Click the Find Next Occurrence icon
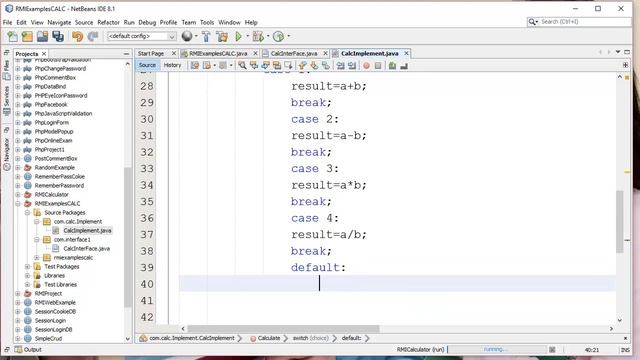This screenshot has height=360, width=640. (265, 65)
